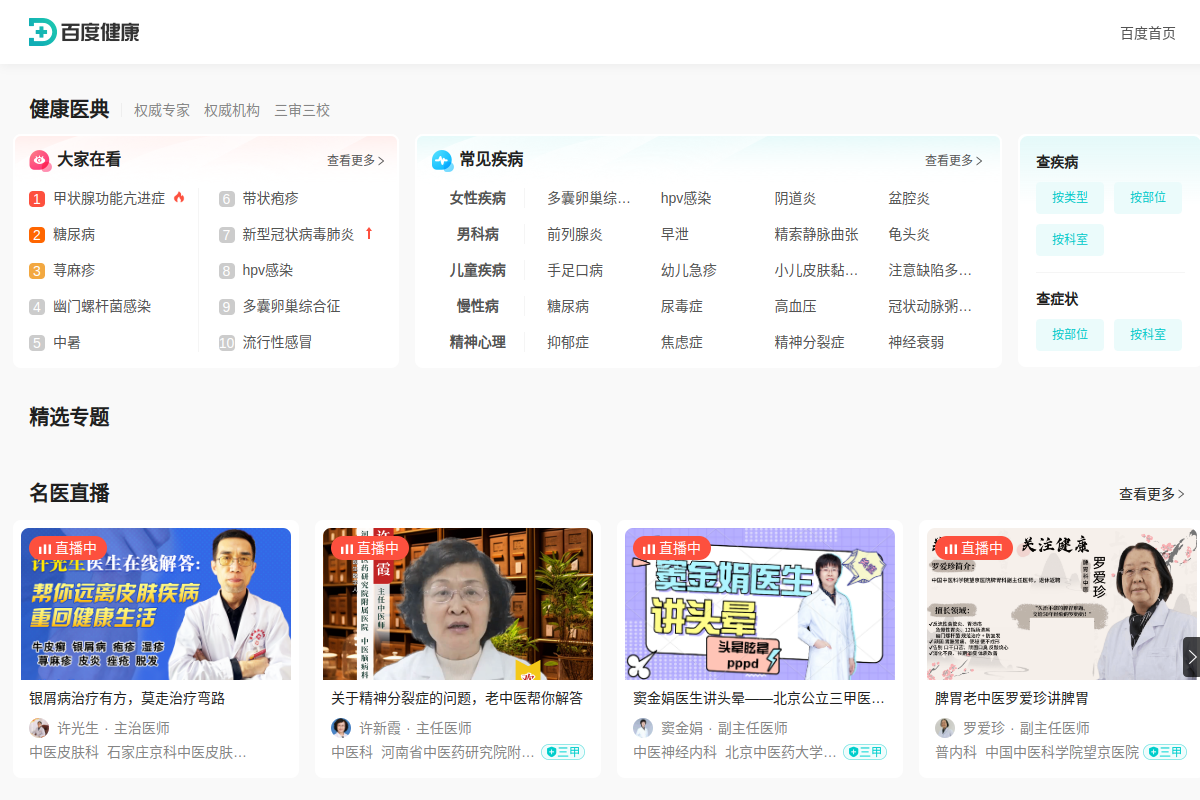Click the 按部位 button under 查症状
Image resolution: width=1200 pixels, height=800 pixels.
(1069, 334)
